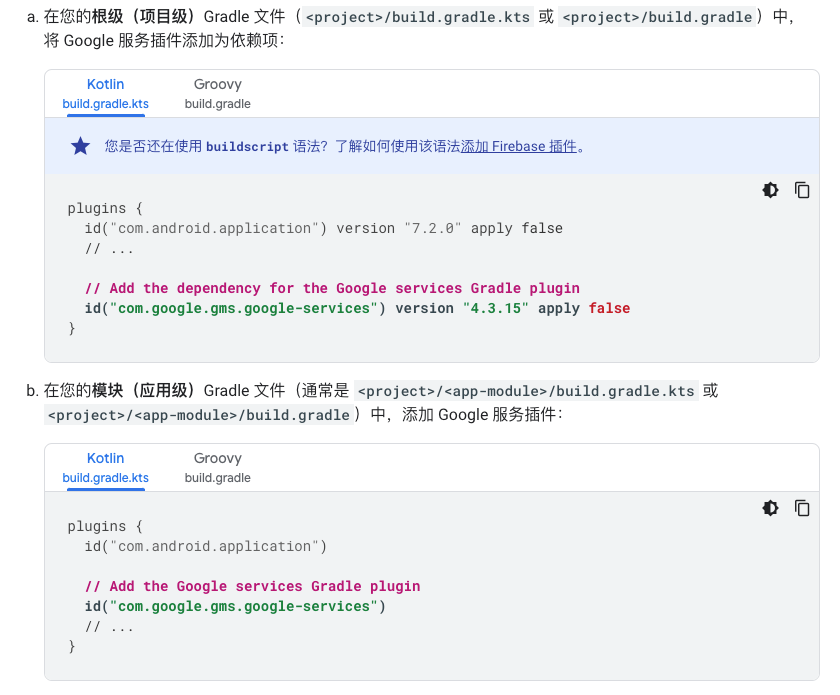
Task: Click the buildscript keyword in the note
Action: pyautogui.click(x=248, y=146)
